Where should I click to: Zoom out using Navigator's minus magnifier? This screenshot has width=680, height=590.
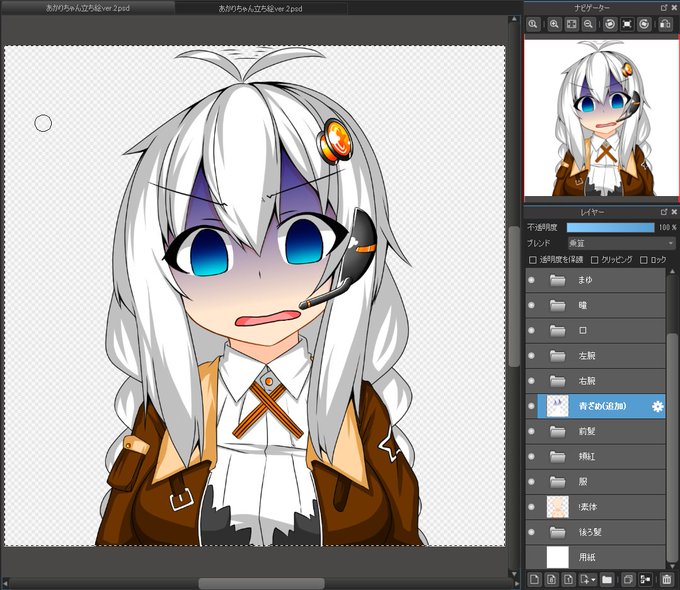(588, 24)
